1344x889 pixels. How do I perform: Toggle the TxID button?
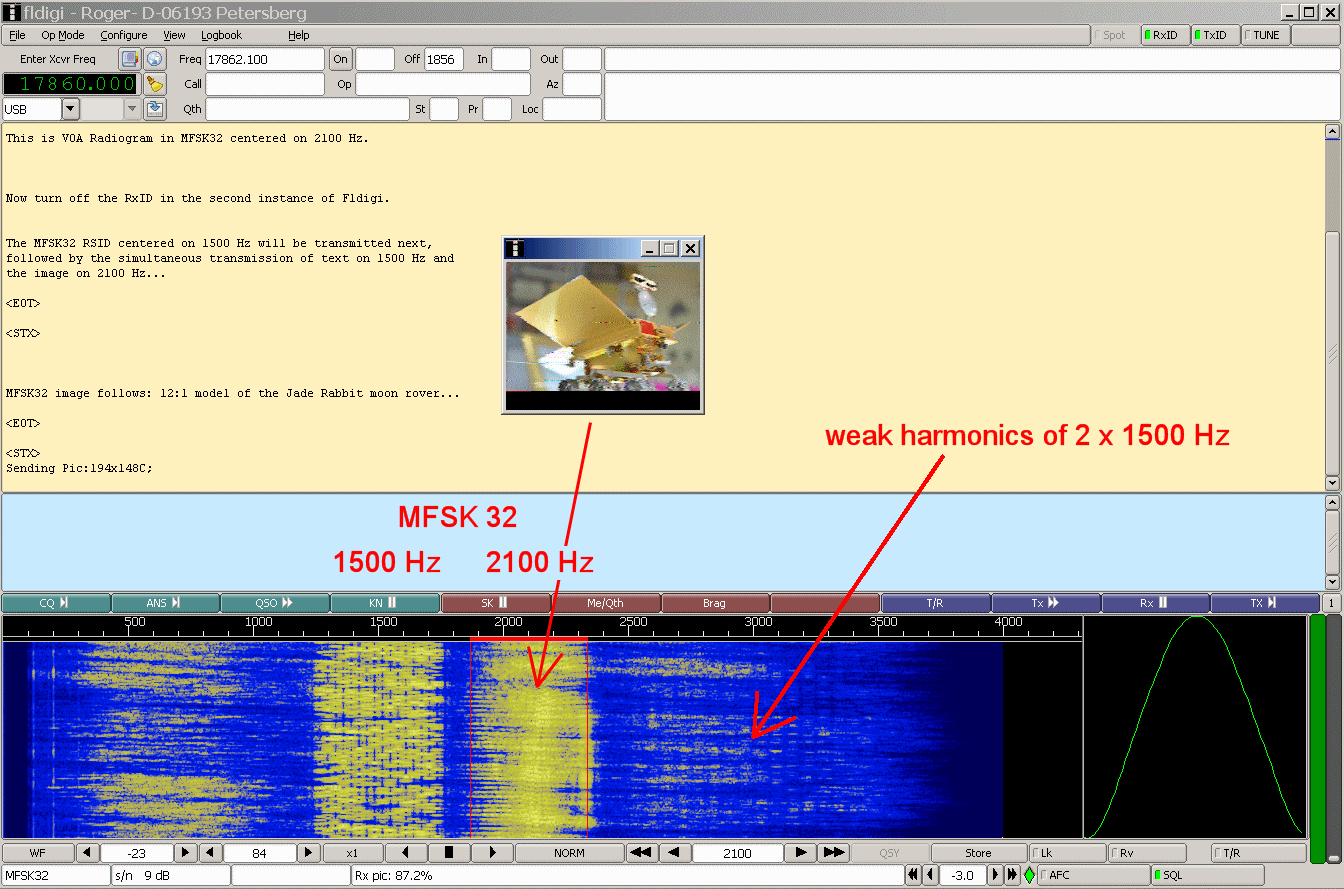[1214, 35]
